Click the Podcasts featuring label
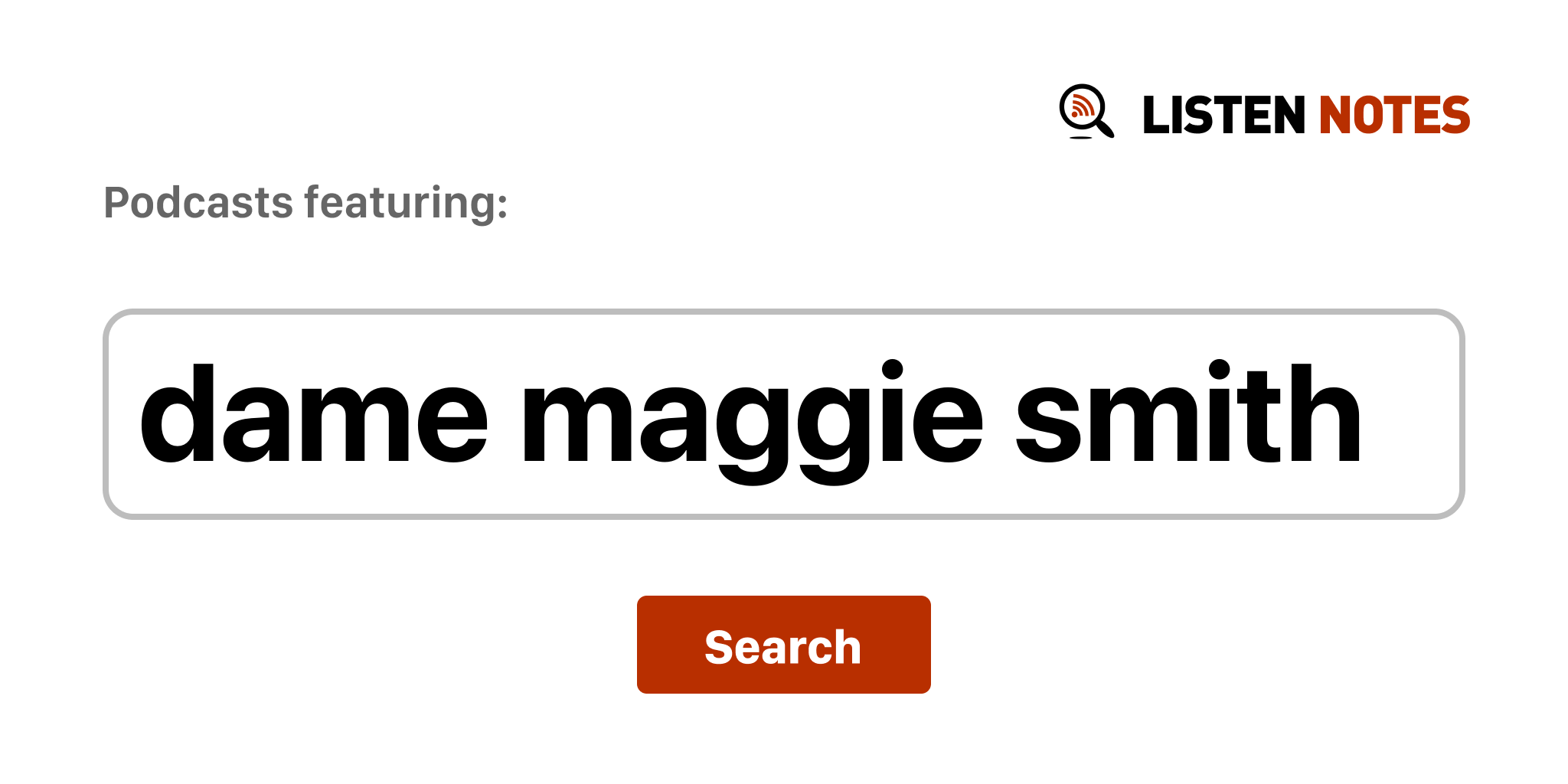1568x784 pixels. (305, 204)
